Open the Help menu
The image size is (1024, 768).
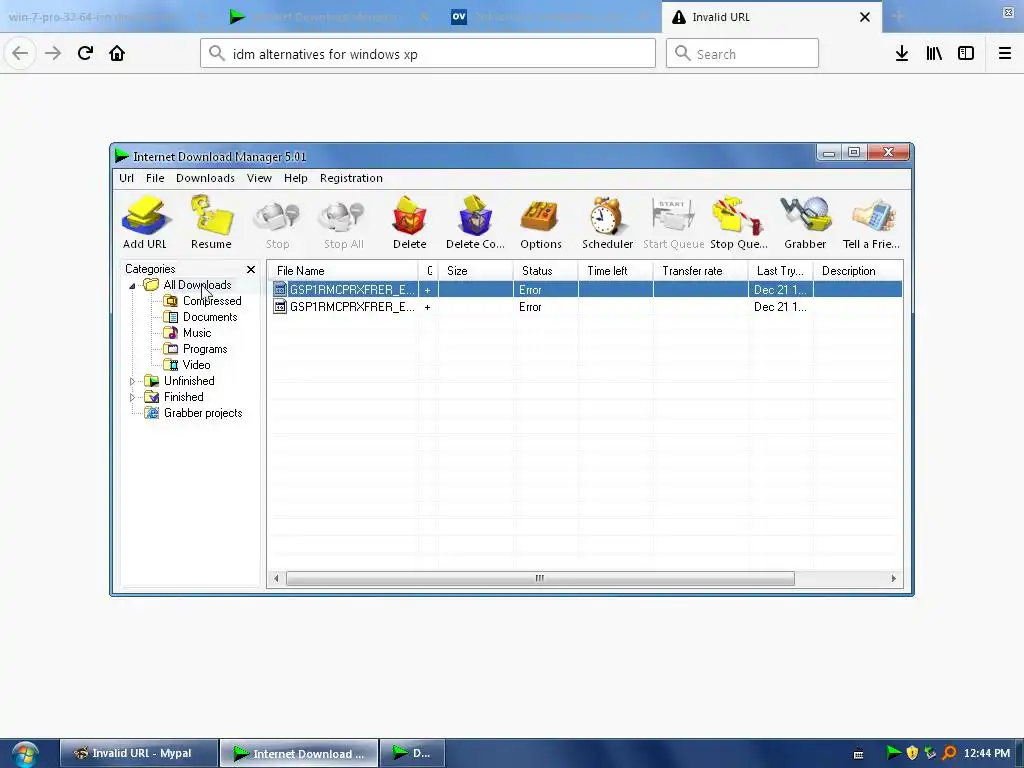pos(295,178)
